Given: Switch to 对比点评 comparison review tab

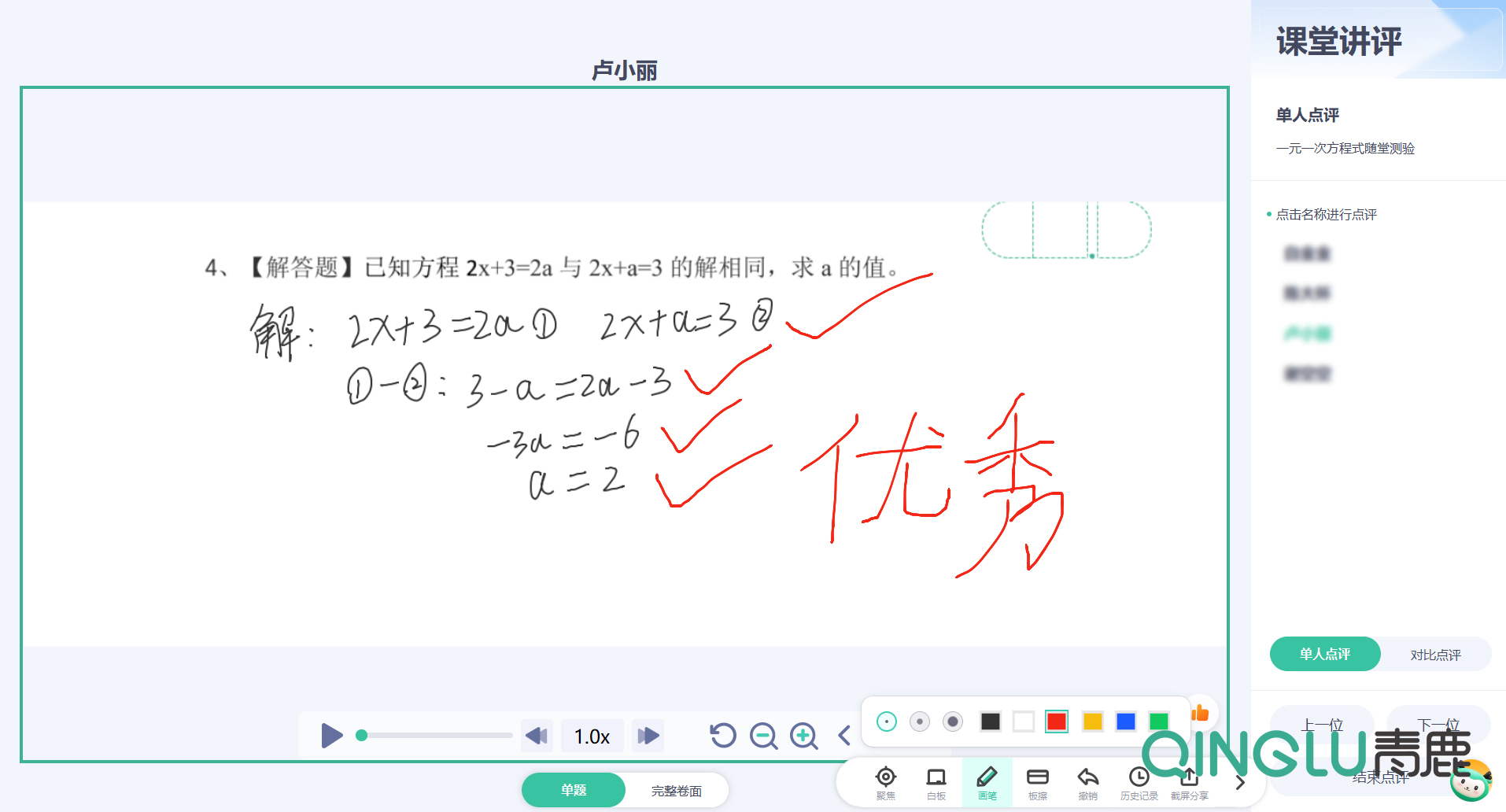Looking at the screenshot, I should (x=1435, y=655).
